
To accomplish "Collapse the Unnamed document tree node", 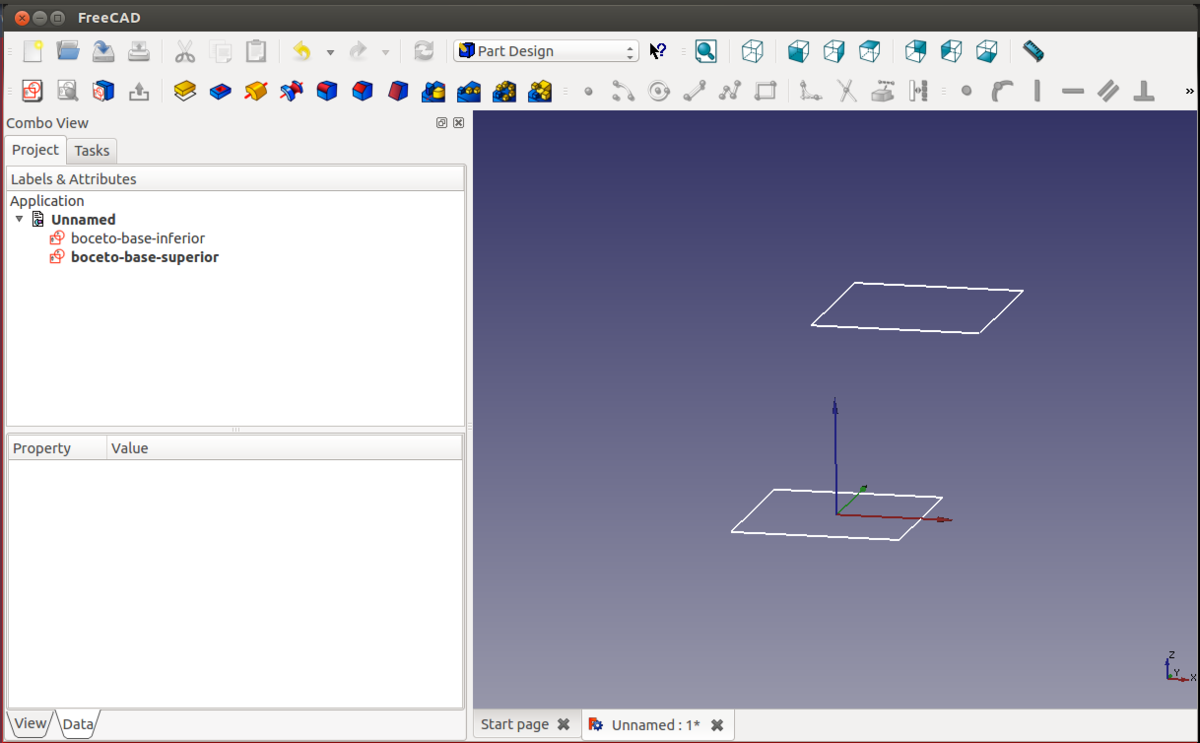I will pyautogui.click(x=19, y=219).
